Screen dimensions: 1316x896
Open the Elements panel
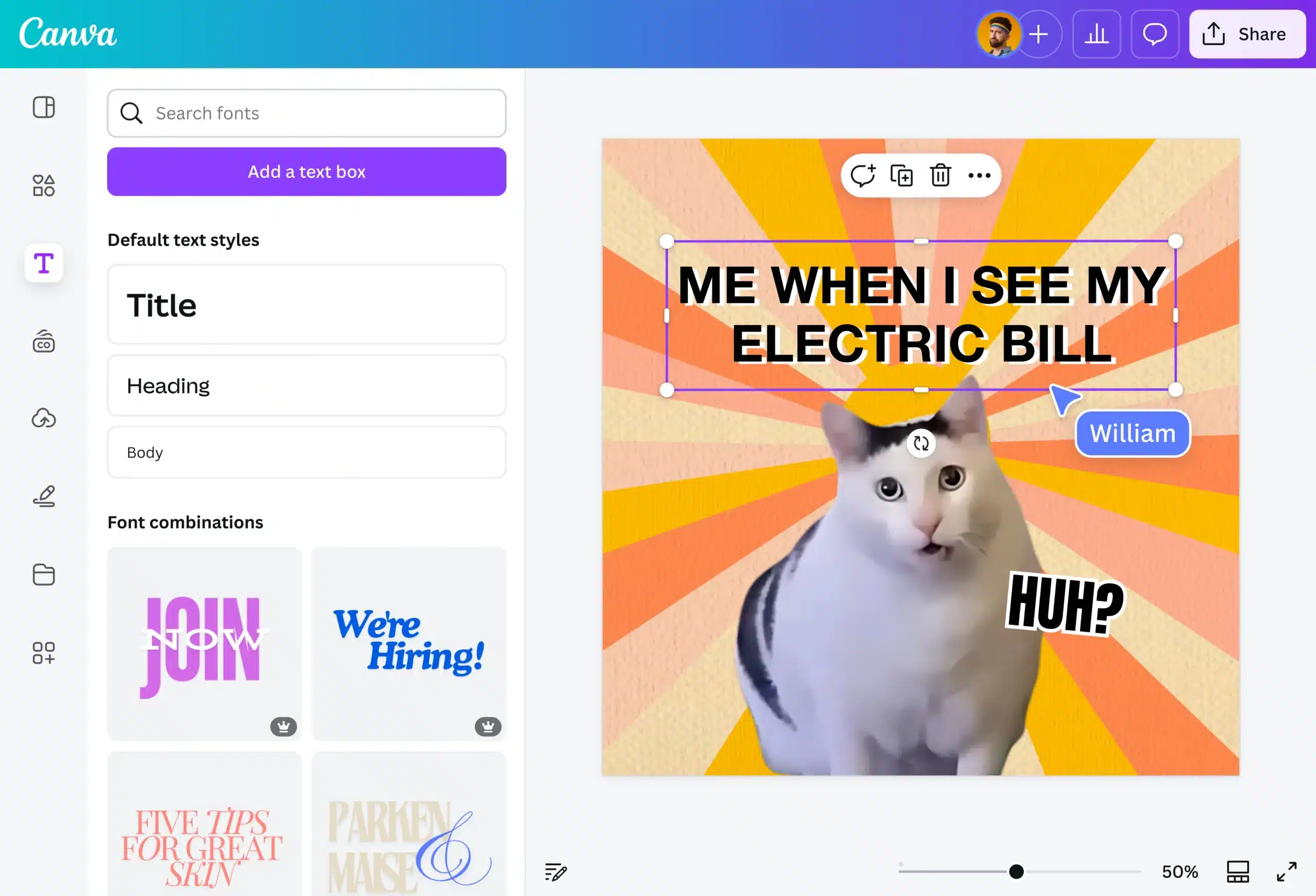(44, 186)
